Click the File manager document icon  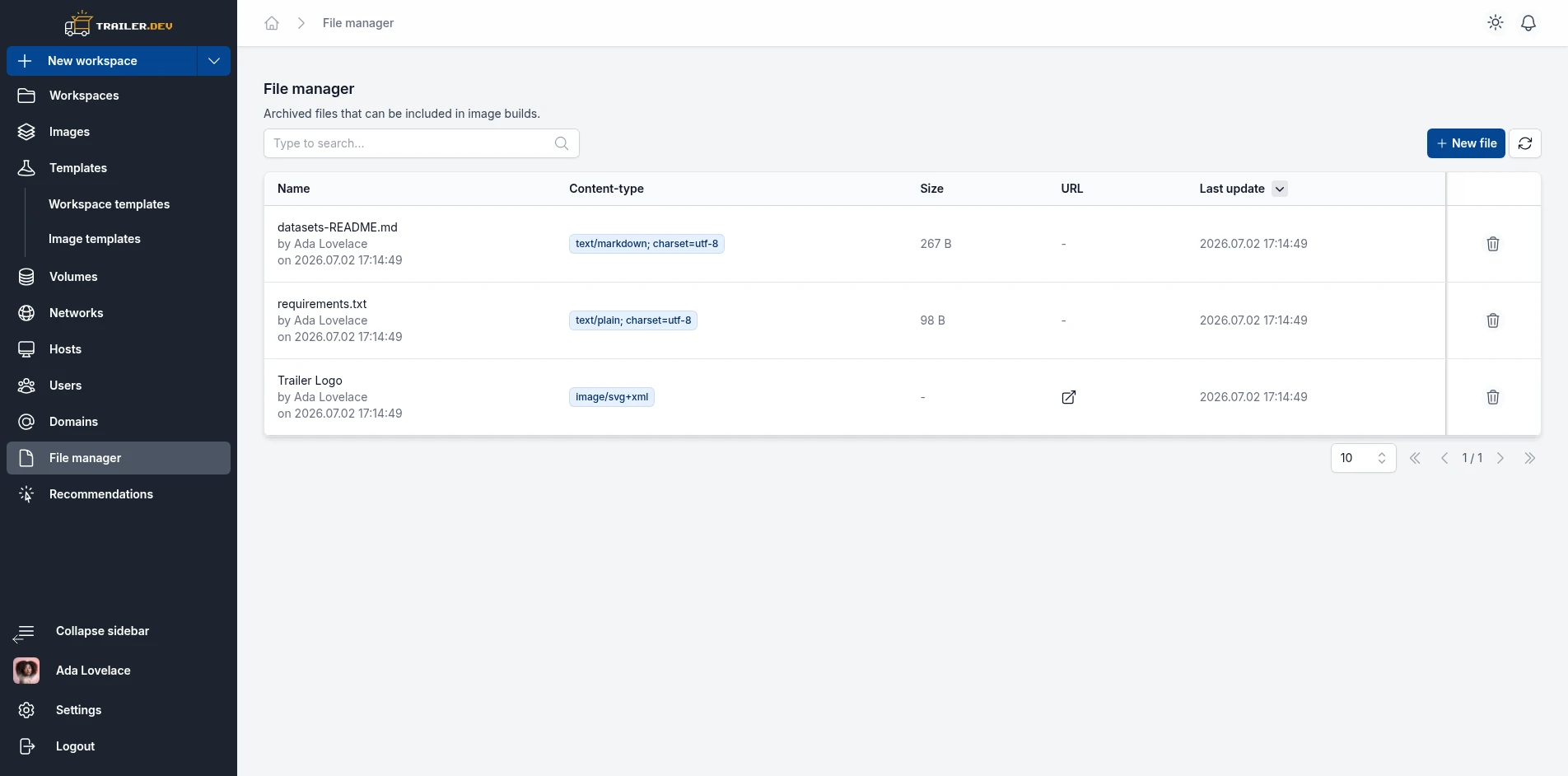click(26, 458)
